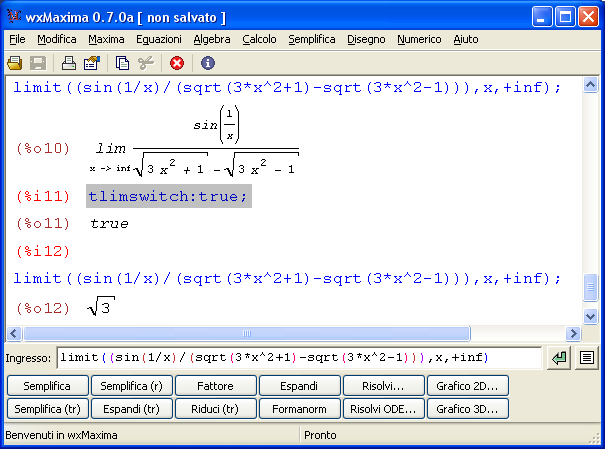Click the (%i12) input label
The image size is (605, 449).
43,252
